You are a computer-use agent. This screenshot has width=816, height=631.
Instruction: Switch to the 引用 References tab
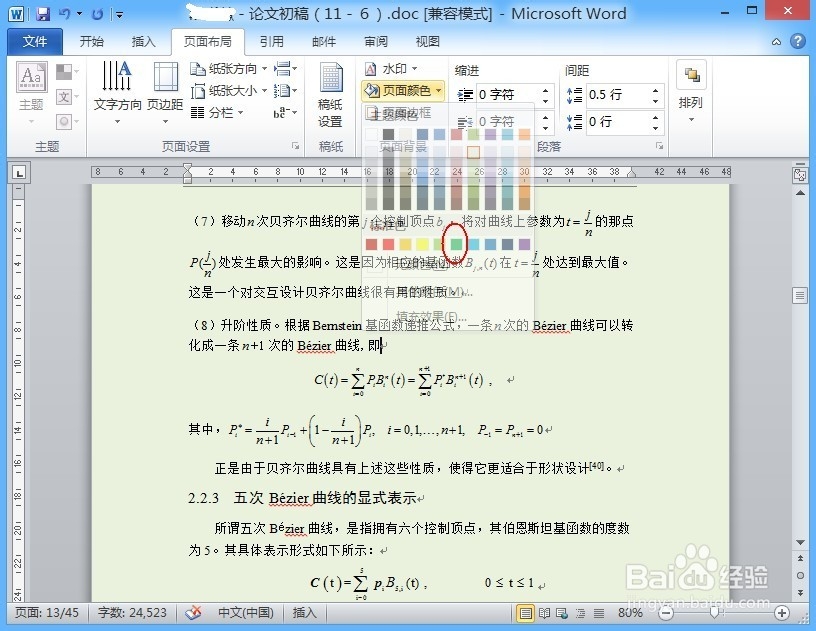tap(272, 41)
